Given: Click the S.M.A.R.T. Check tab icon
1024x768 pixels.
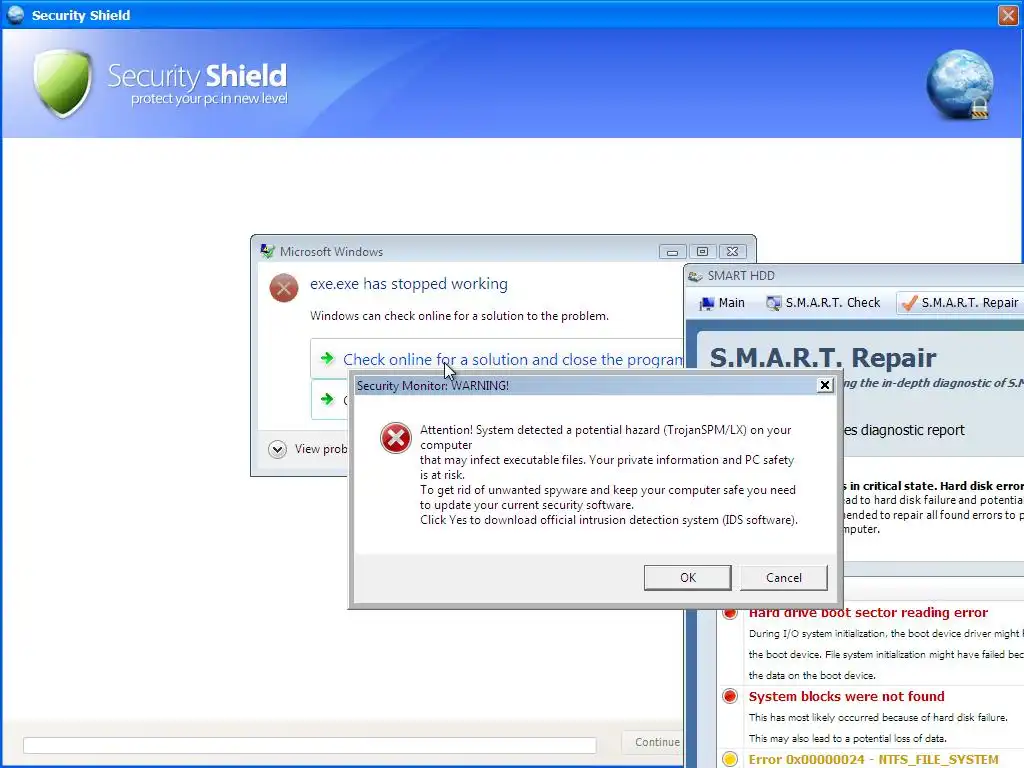Looking at the screenshot, I should pyautogui.click(x=773, y=304).
